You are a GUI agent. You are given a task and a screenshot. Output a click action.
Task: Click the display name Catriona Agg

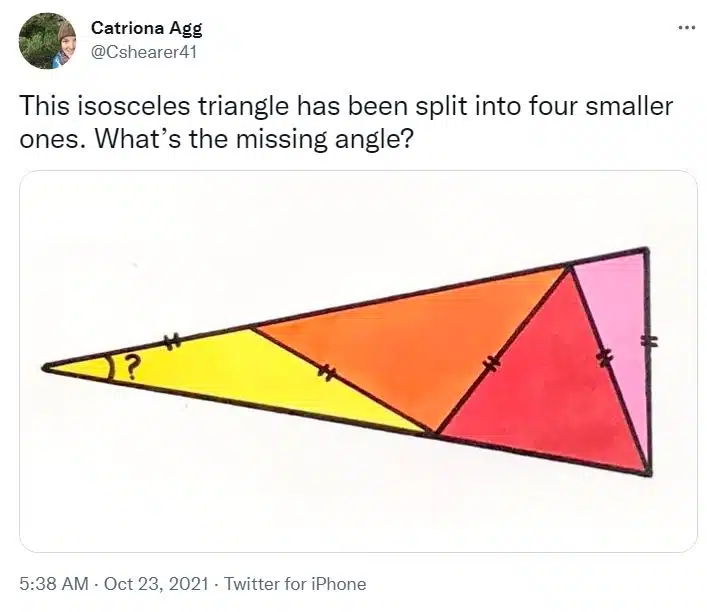(x=147, y=28)
